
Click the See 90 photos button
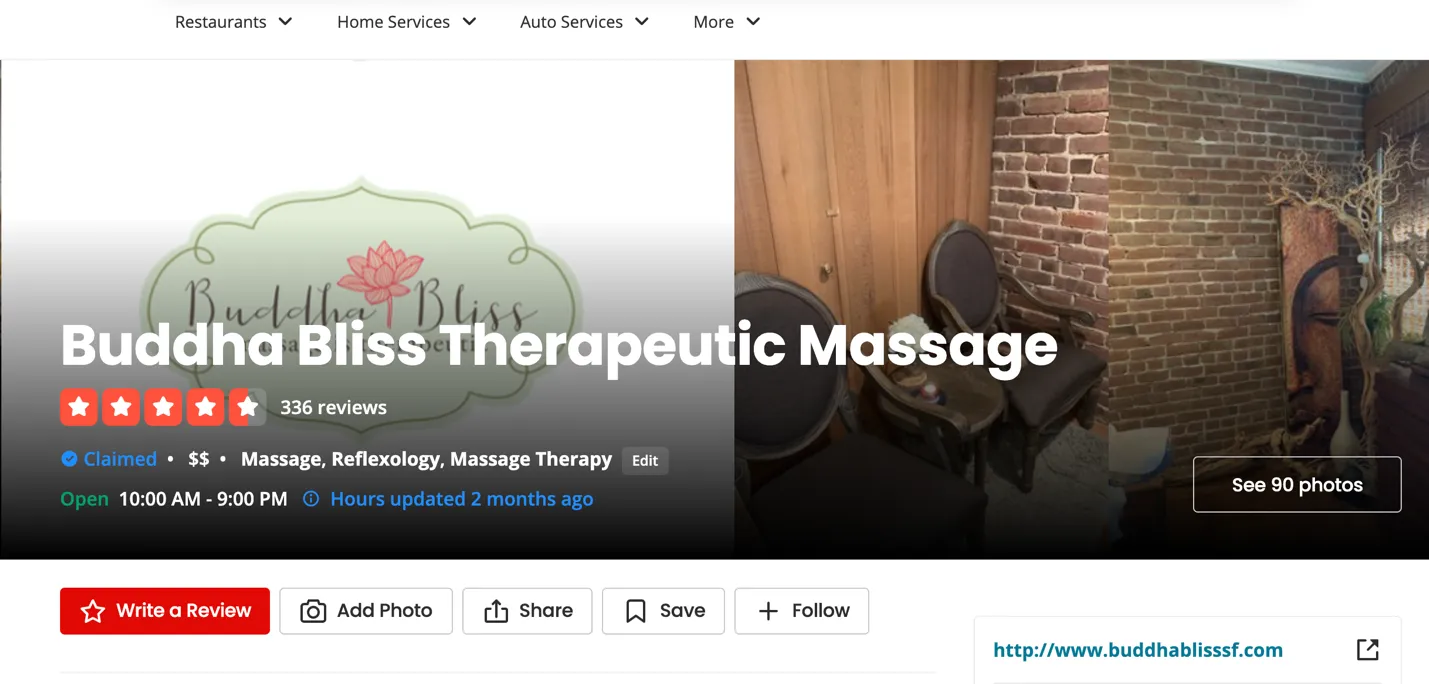pos(1297,484)
